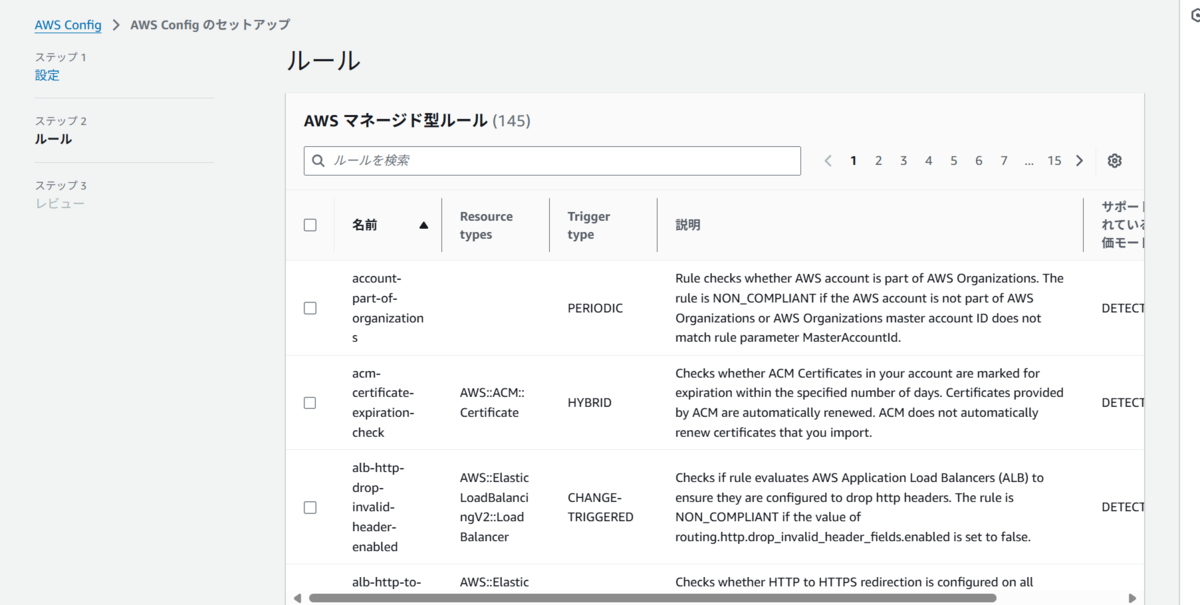Click the AWS::ElasticLoadBalancingV2::LoadBalancer cell in alb-http-drop-invalid-header-enabled row

point(495,507)
